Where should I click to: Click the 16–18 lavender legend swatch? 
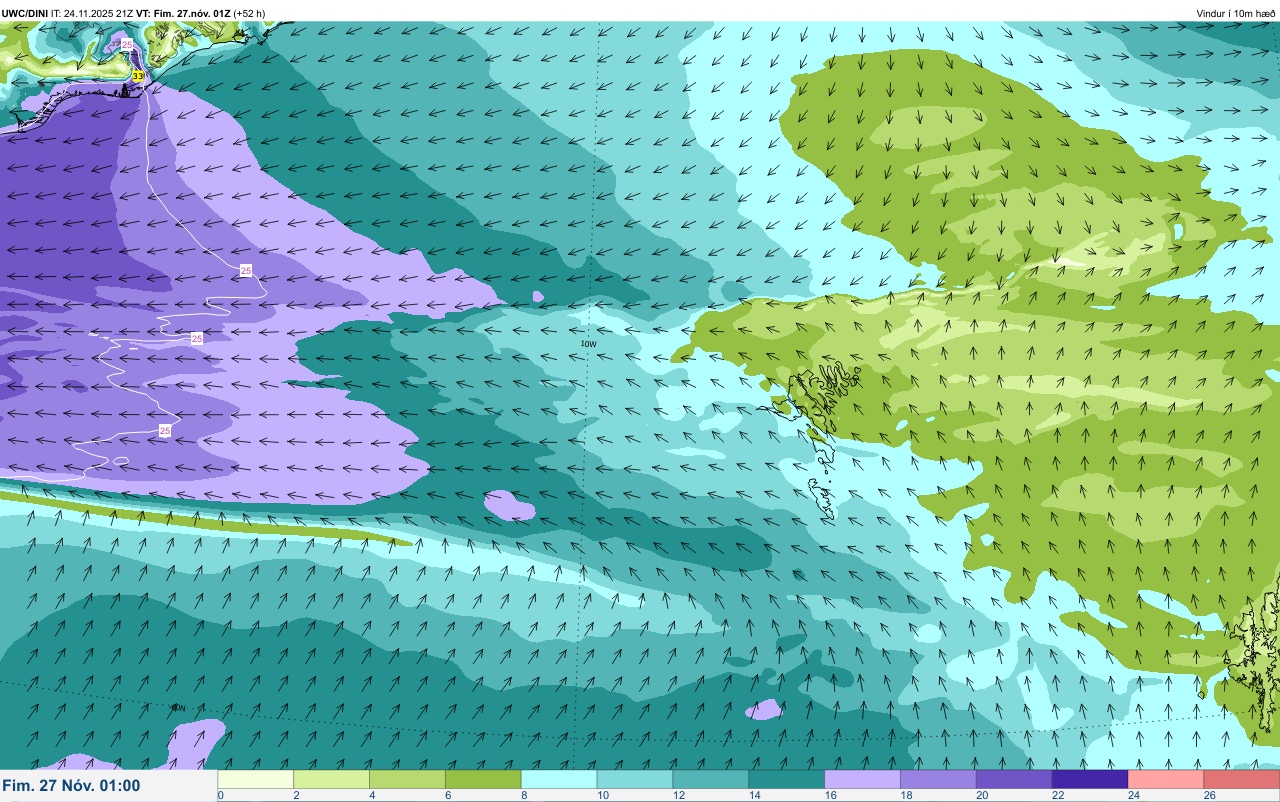coord(863,779)
